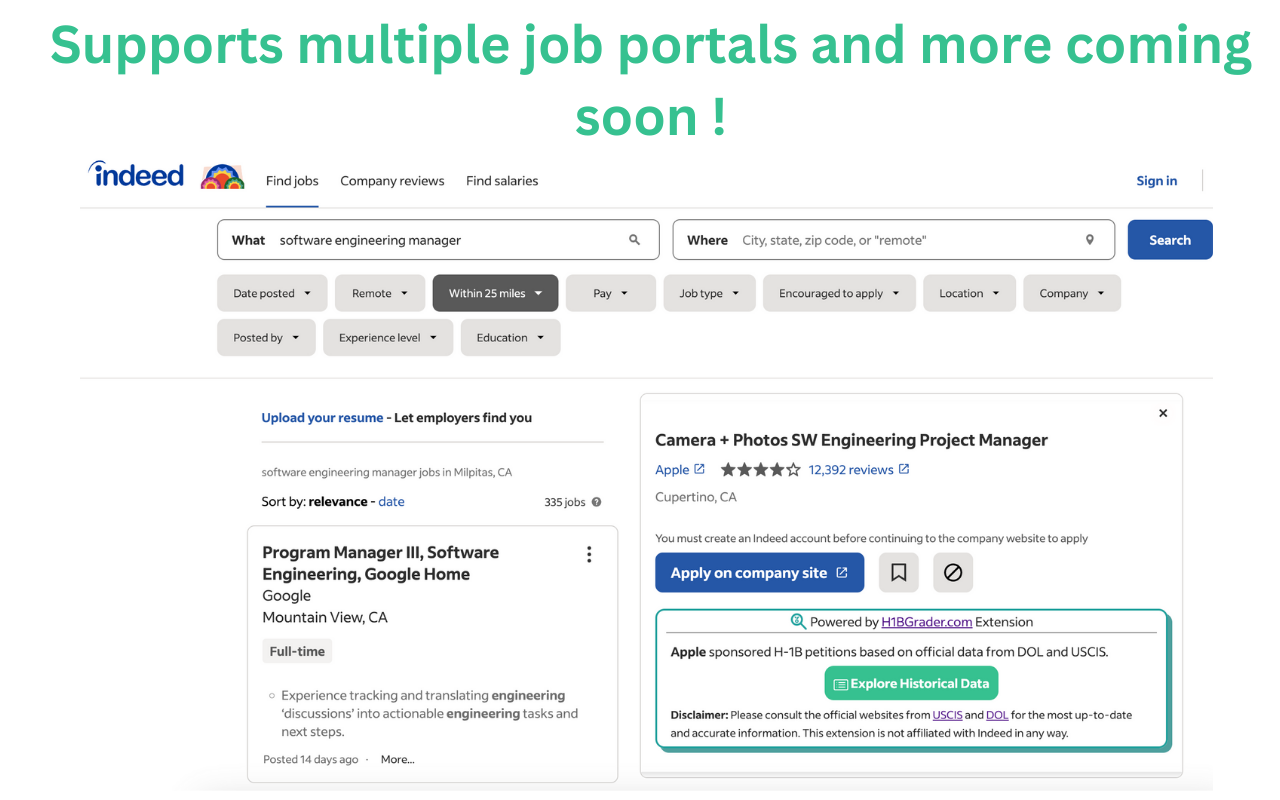Click the colorful flower emblem beside Indeed logo
The image size is (1280, 800).
tap(222, 177)
